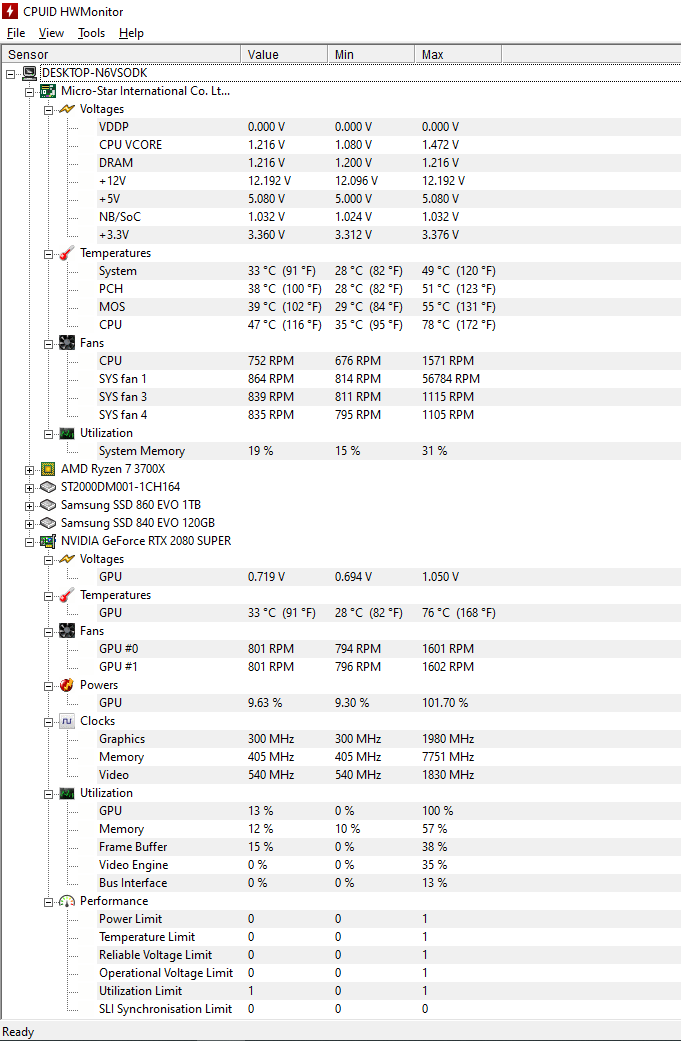Select the DESKTOP-N6VSODK computer icon
This screenshot has width=681, height=1041.
tap(30, 73)
